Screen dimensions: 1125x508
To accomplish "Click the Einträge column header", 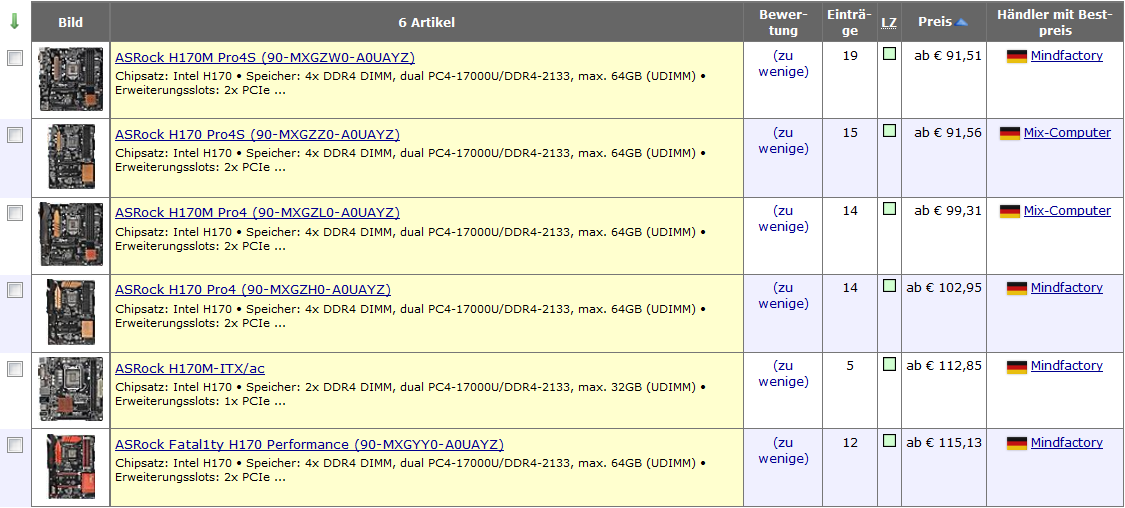I will pos(849,22).
